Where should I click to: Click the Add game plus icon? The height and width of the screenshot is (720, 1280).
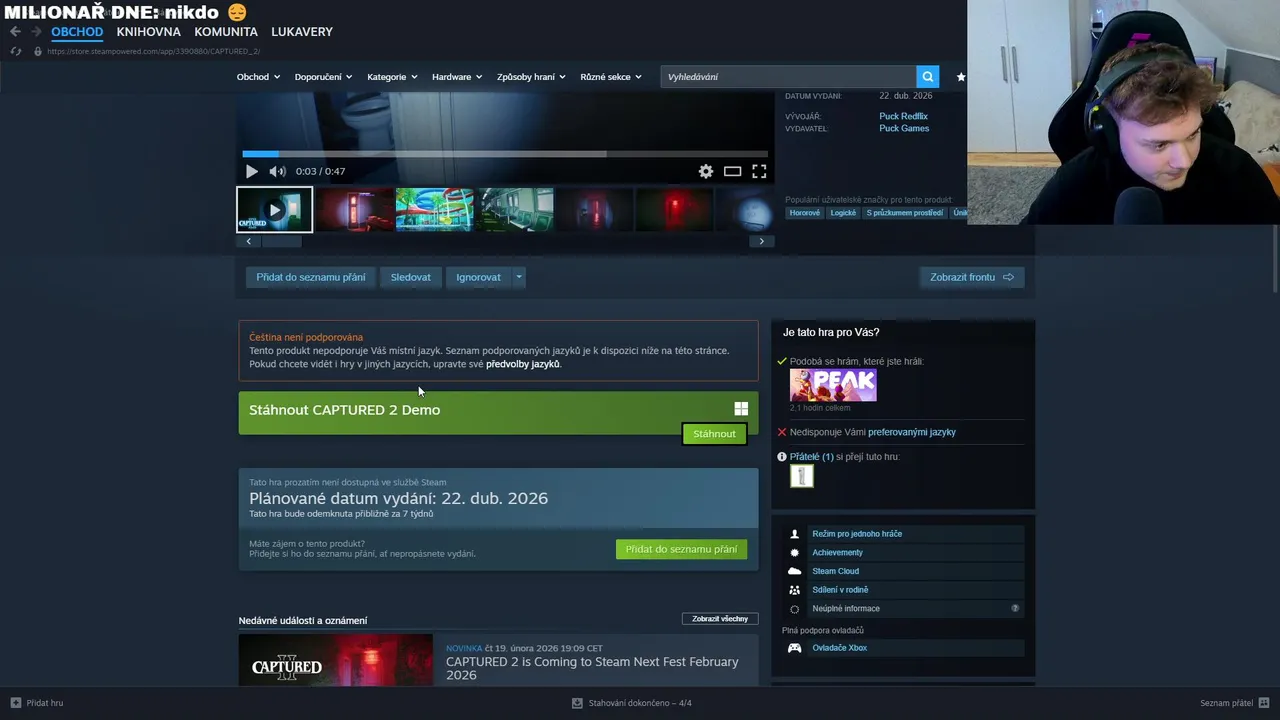point(15,703)
